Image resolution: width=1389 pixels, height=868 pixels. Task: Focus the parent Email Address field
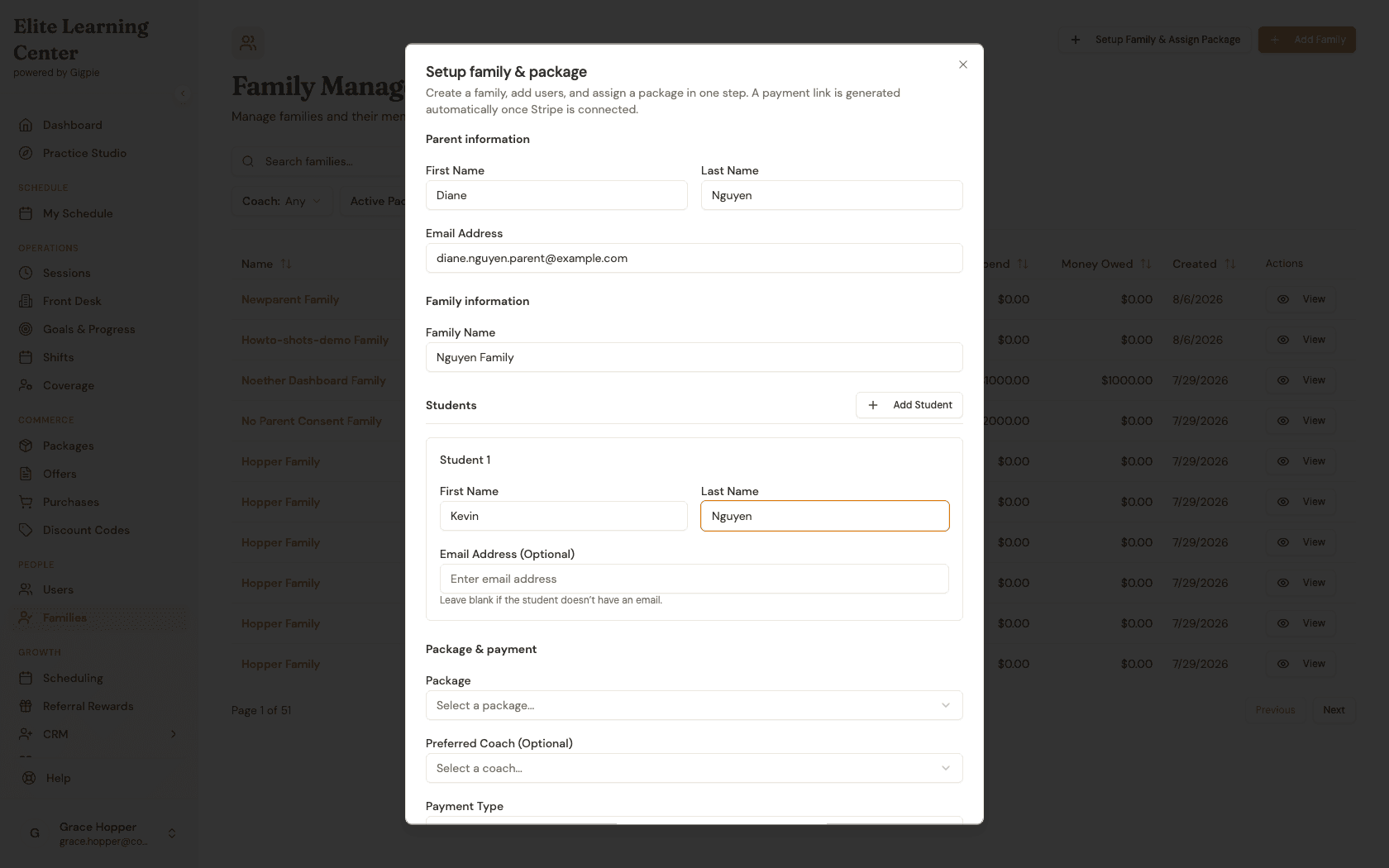pyautogui.click(x=694, y=258)
